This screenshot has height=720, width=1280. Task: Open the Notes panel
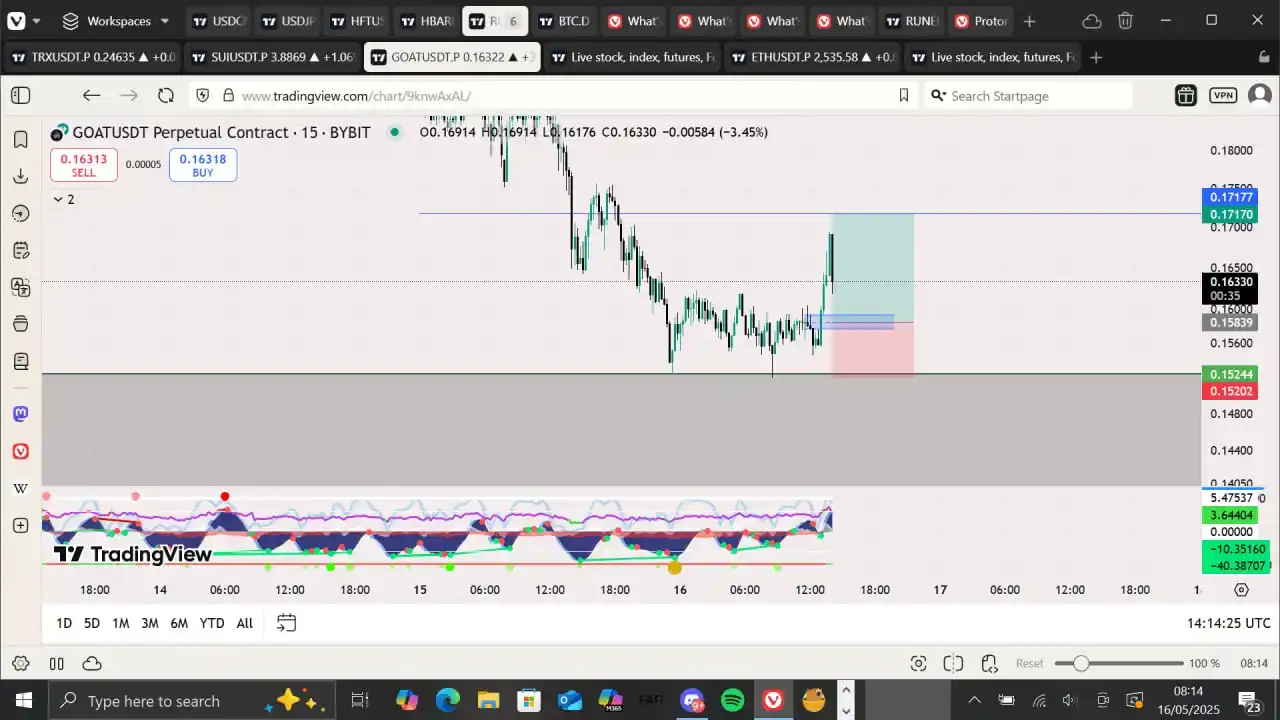pos(20,250)
